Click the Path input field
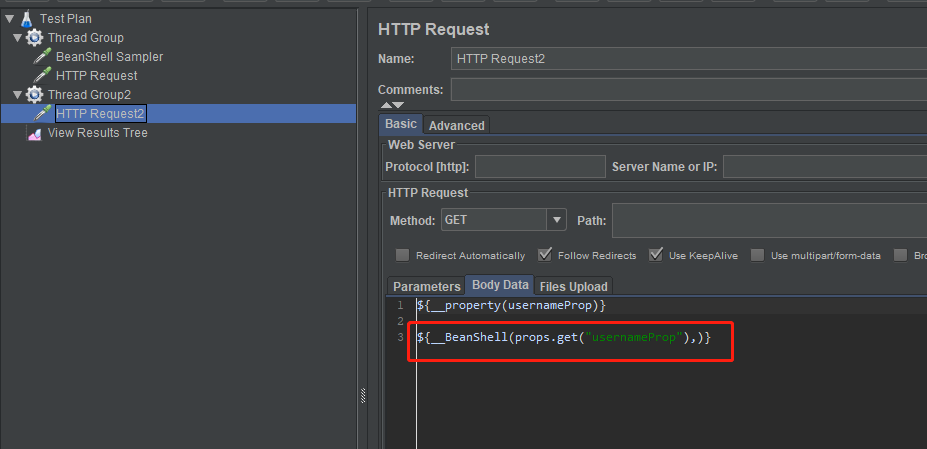The image size is (927, 449). point(769,220)
